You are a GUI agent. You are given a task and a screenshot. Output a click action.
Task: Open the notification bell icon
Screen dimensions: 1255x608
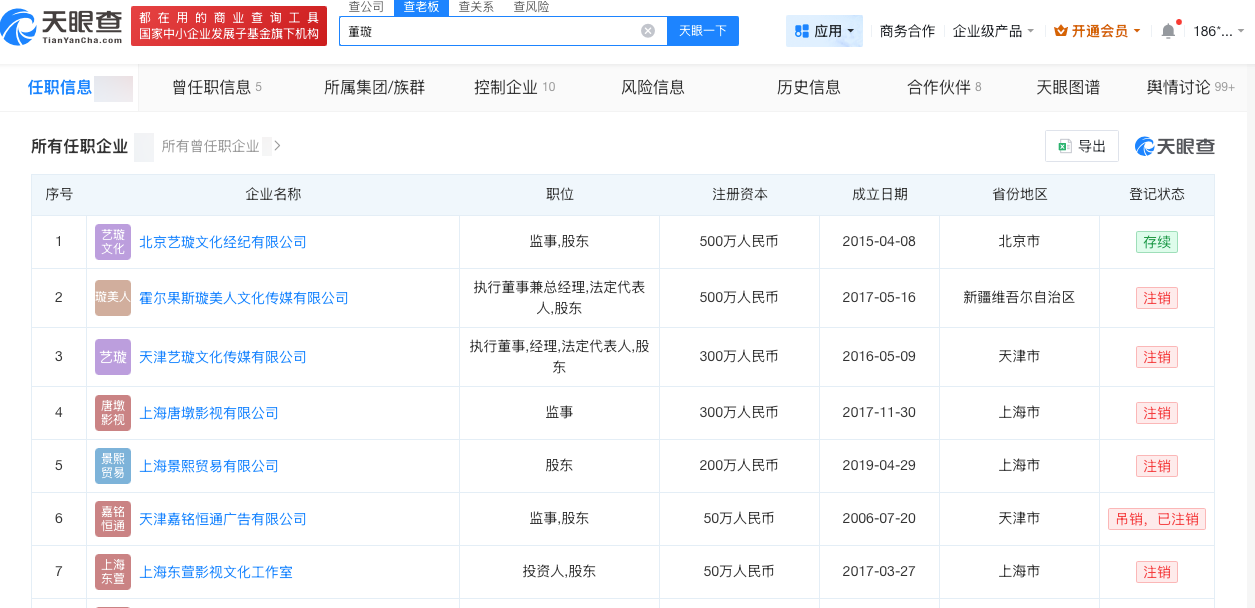[x=1166, y=31]
